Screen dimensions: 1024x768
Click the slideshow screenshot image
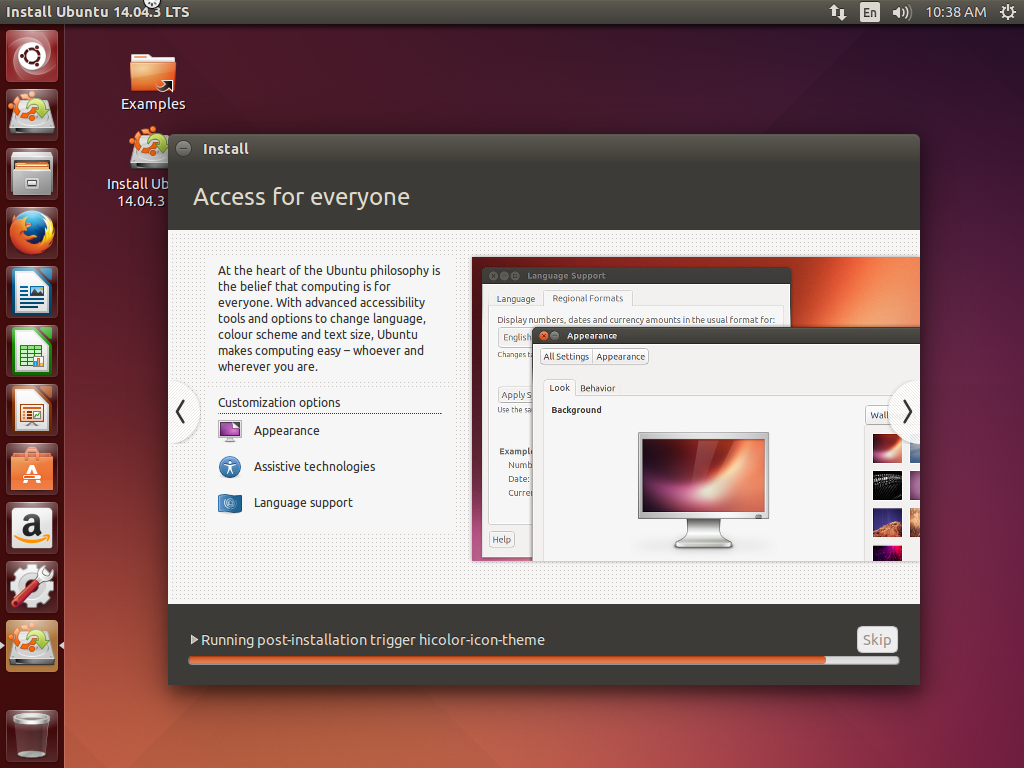point(696,409)
